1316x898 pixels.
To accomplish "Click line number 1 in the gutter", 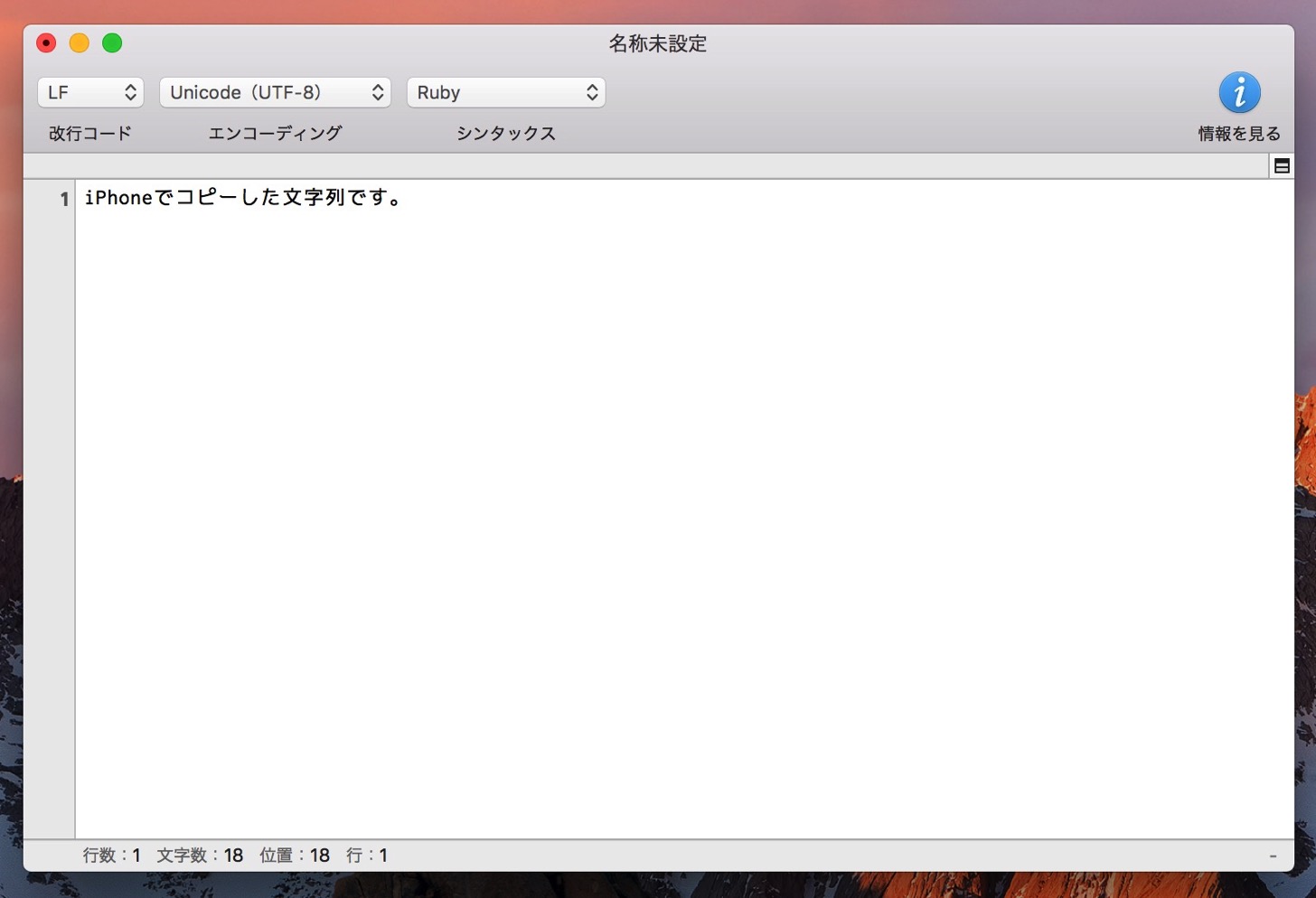I will 64,199.
